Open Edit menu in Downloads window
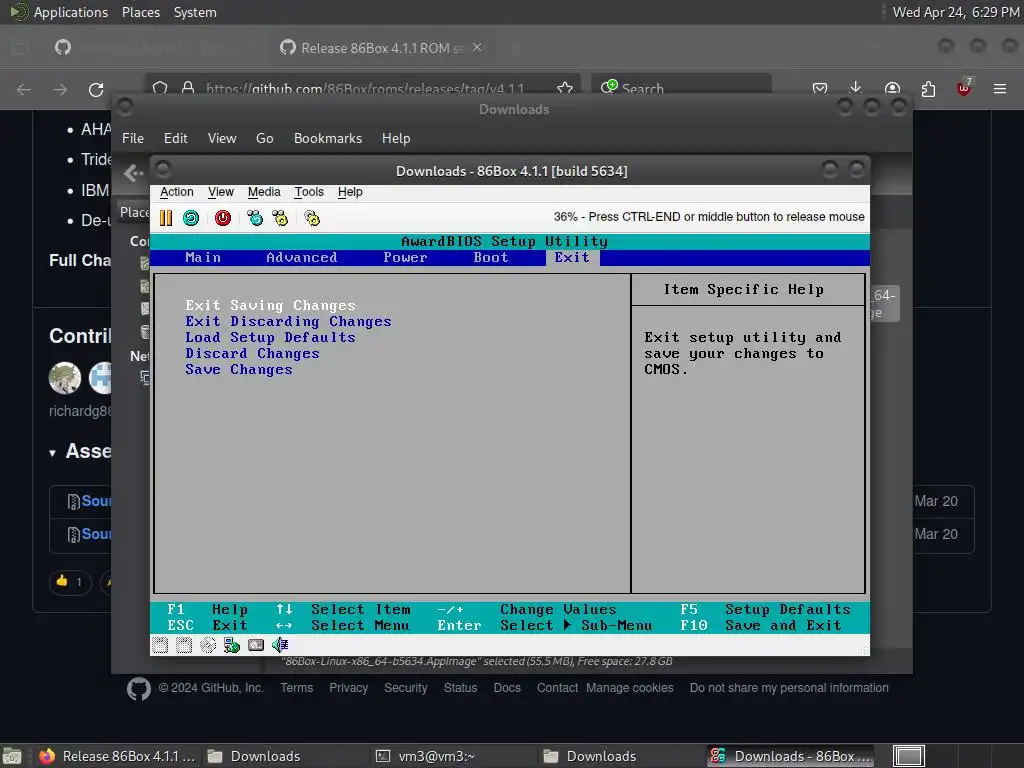The height and width of the screenshot is (768, 1024). pos(175,138)
